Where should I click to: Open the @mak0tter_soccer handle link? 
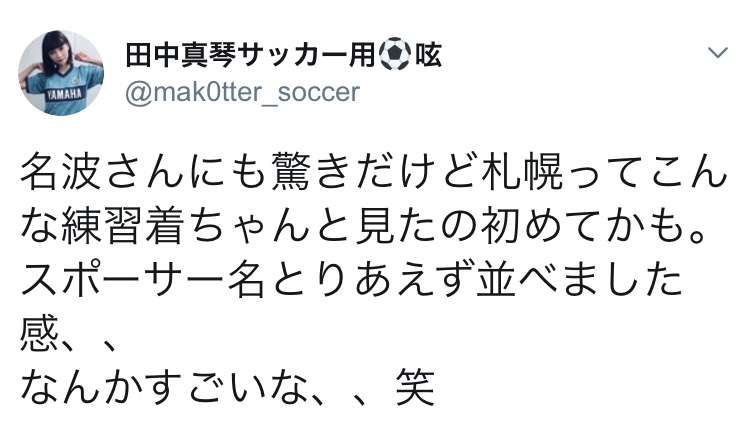(243, 93)
